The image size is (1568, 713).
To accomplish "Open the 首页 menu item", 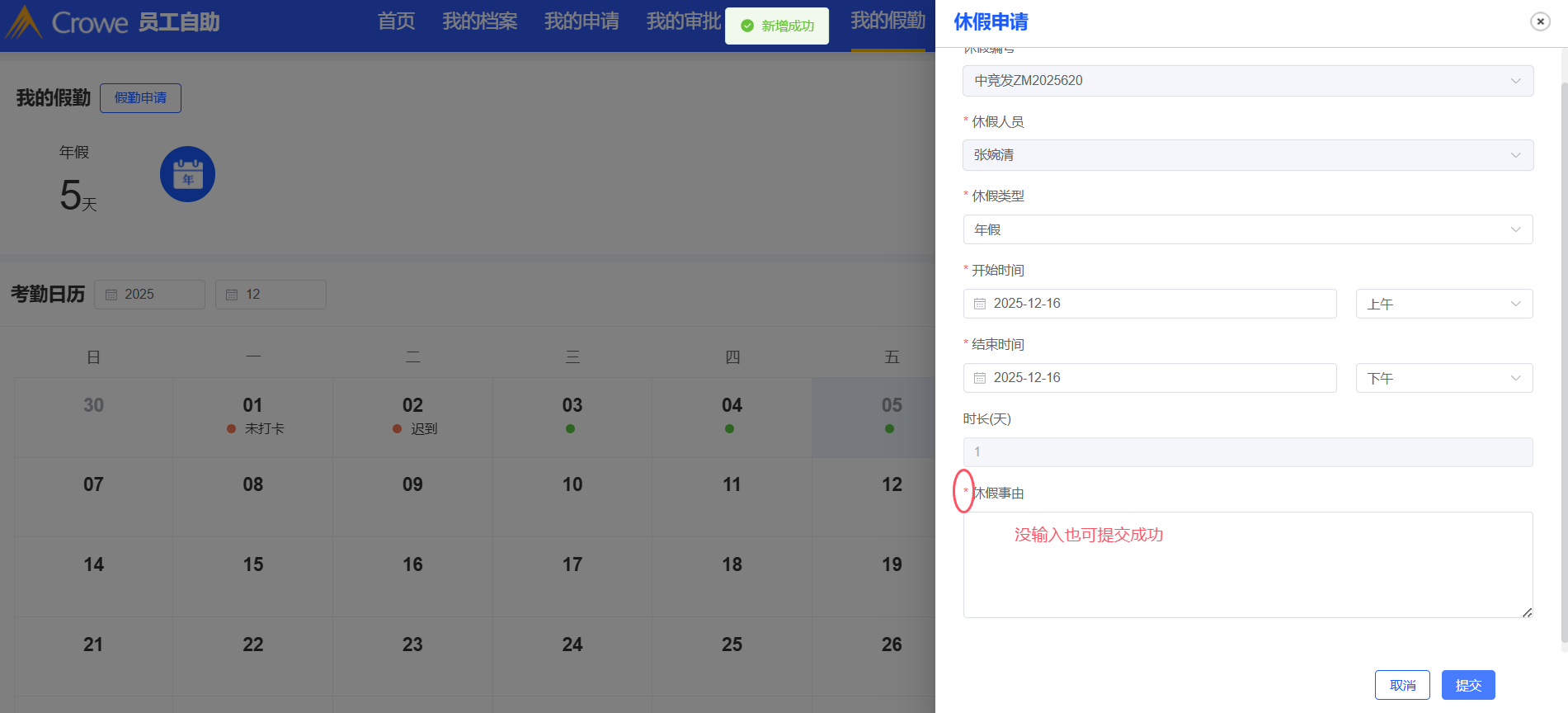I will [396, 21].
